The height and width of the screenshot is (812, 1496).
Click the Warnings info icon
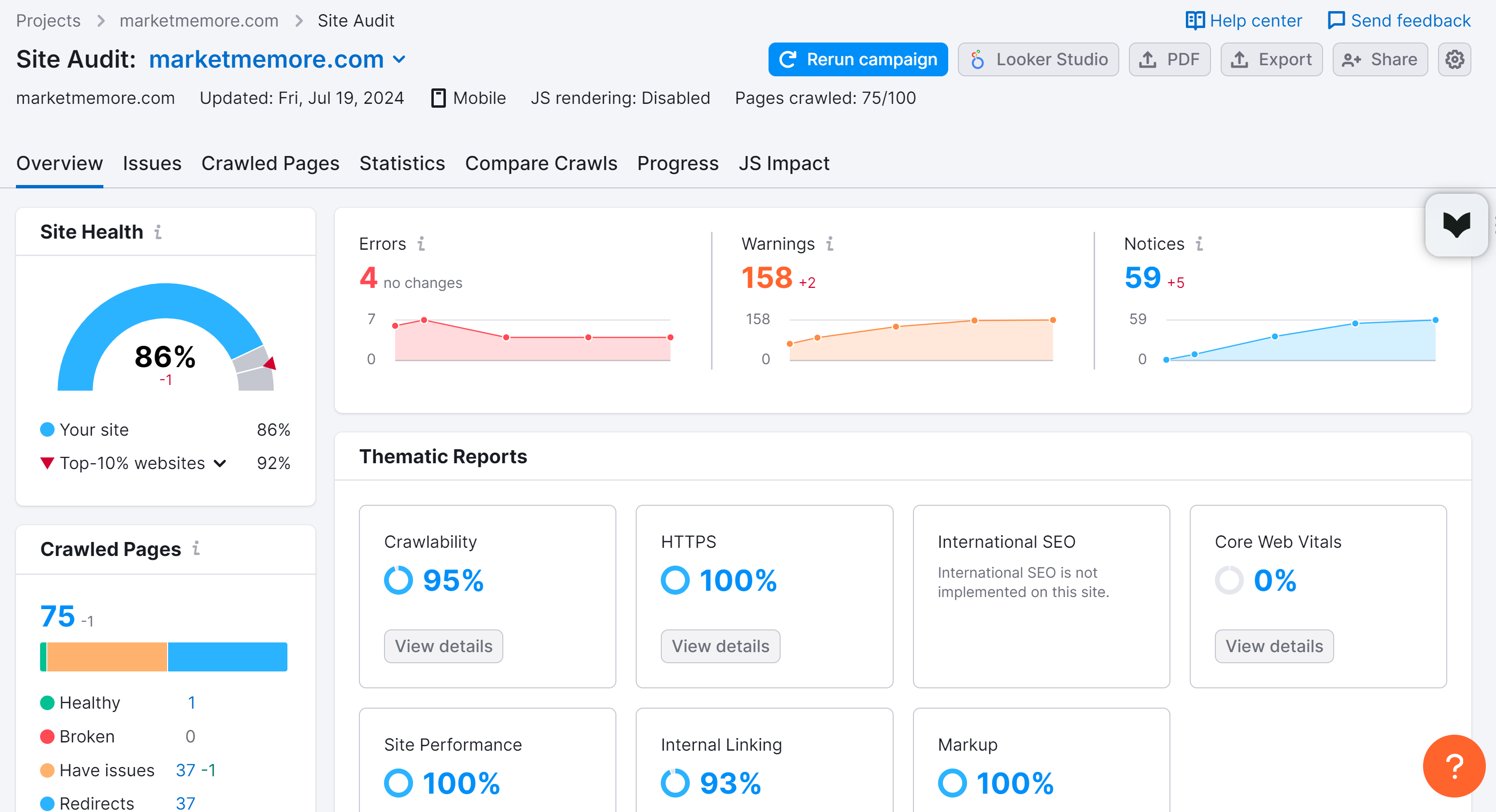click(x=830, y=244)
